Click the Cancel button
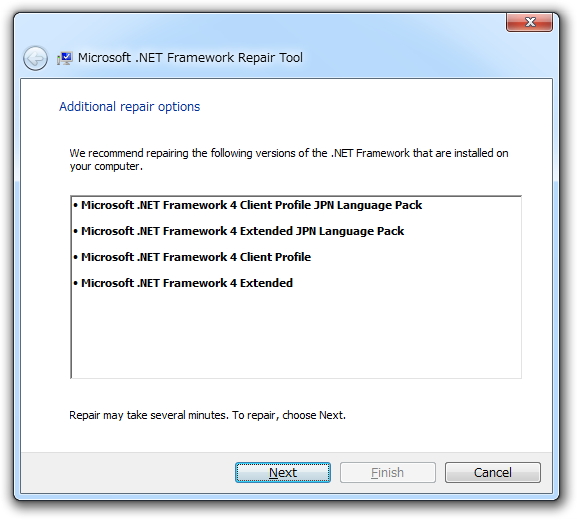 point(493,472)
